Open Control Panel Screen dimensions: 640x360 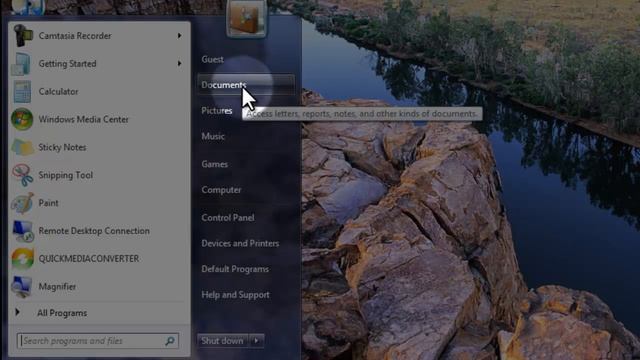click(x=228, y=218)
